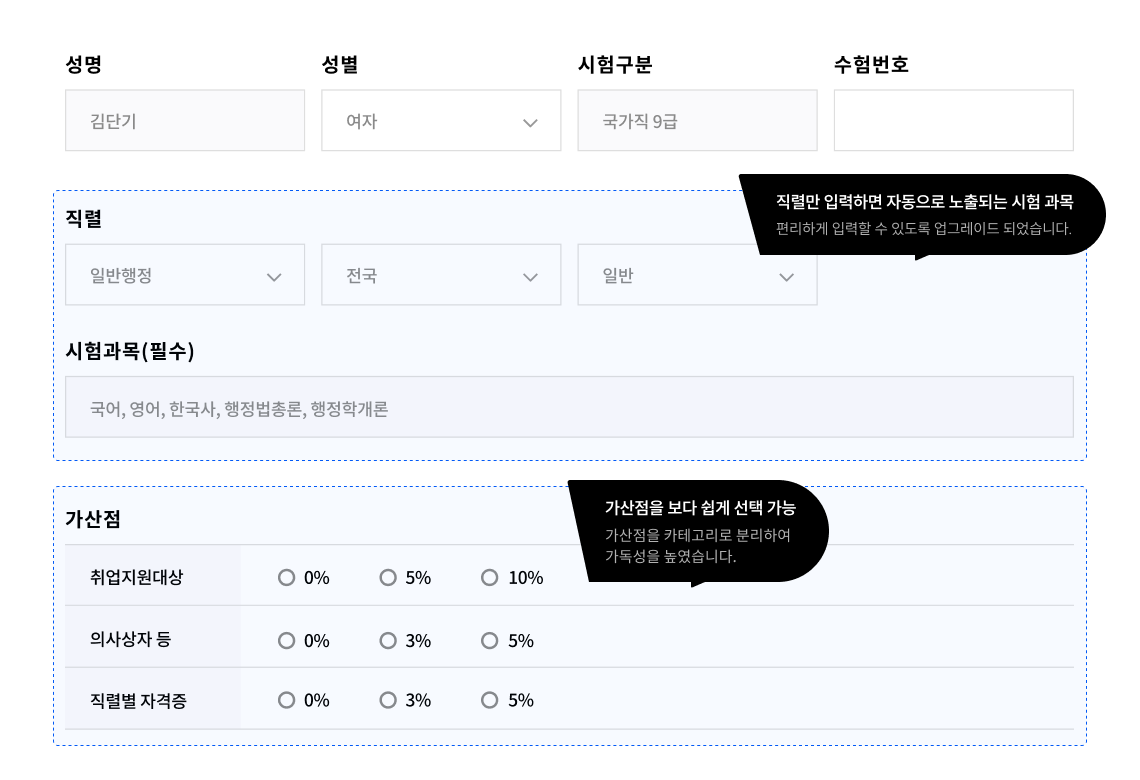The height and width of the screenshot is (780, 1140).
Task: Click the 가산점 category tooltip bubble
Action: (x=699, y=531)
